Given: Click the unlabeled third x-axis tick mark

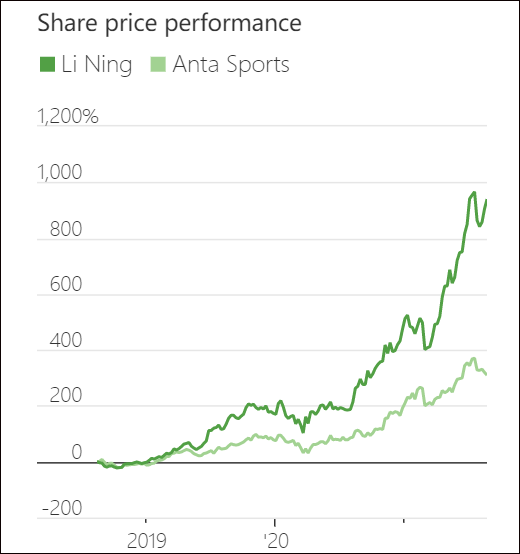Looking at the screenshot, I should (x=404, y=520).
